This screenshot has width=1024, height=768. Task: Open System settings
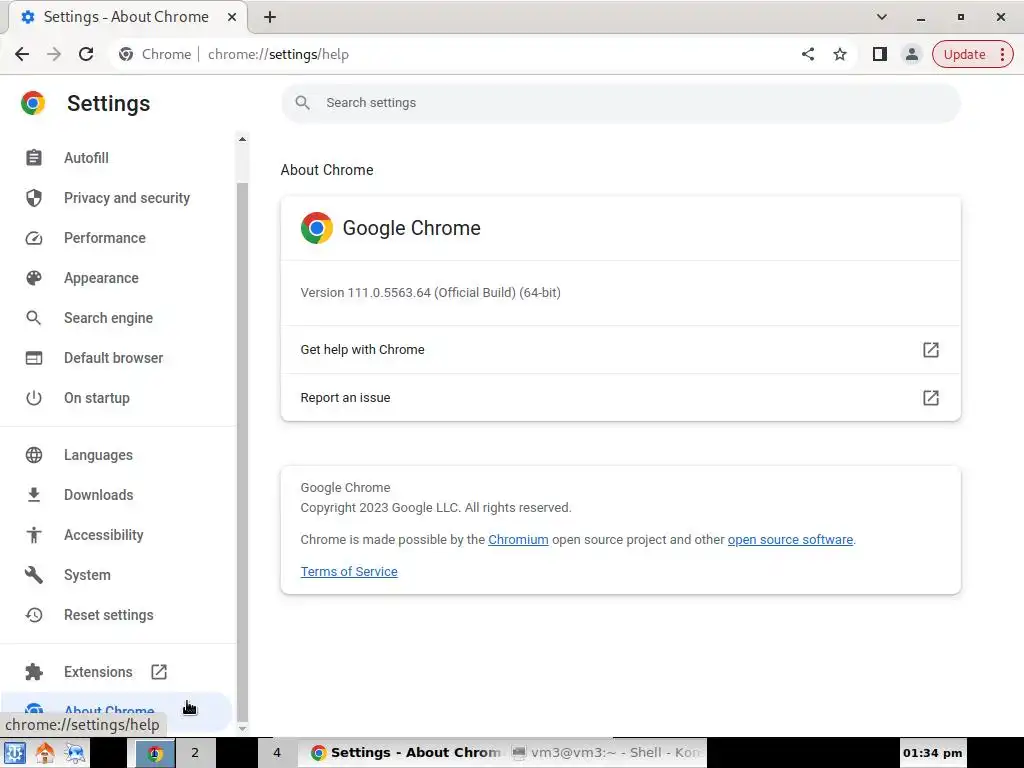click(x=87, y=575)
